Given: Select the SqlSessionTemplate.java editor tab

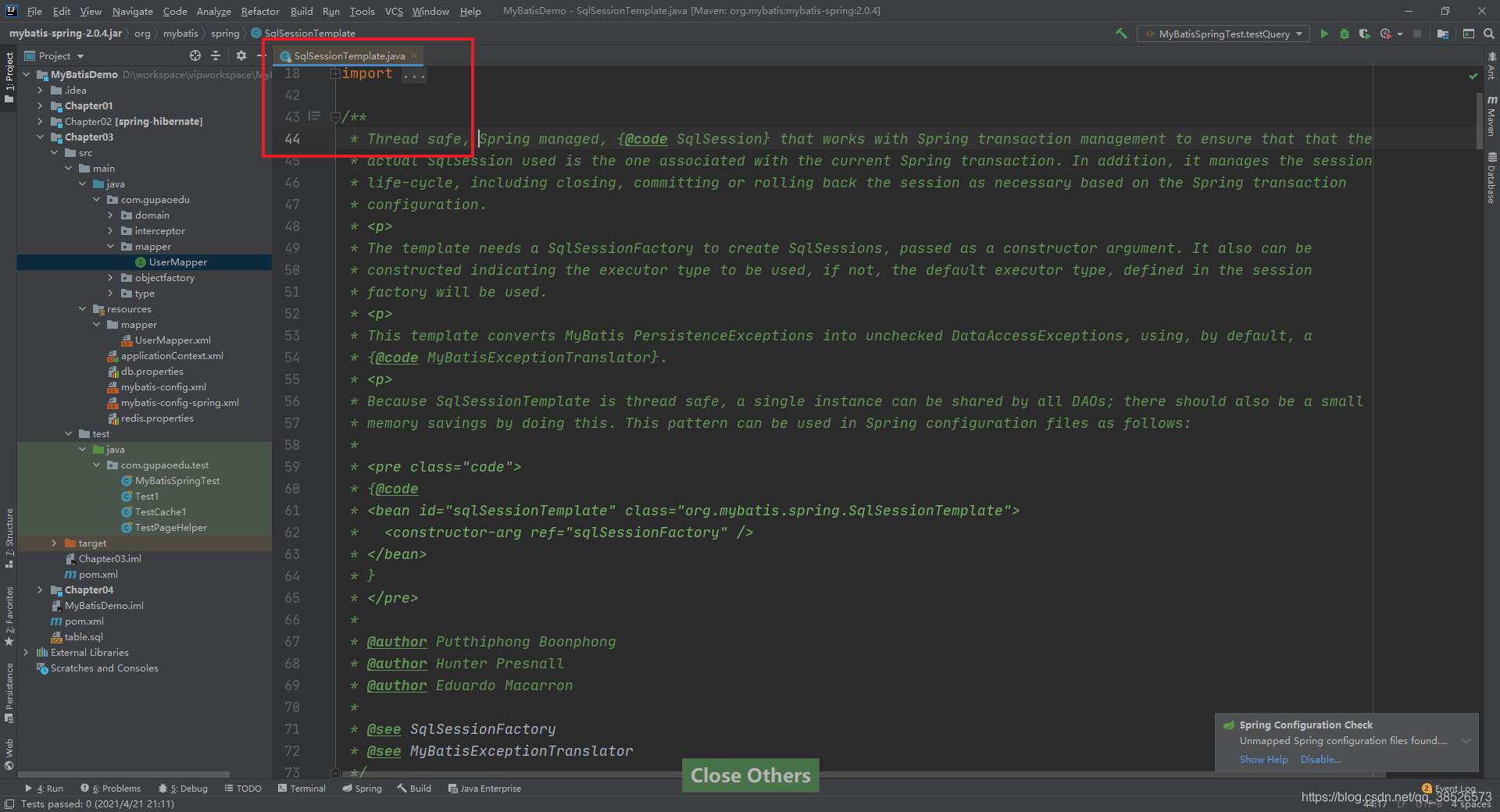Looking at the screenshot, I should pos(349,55).
